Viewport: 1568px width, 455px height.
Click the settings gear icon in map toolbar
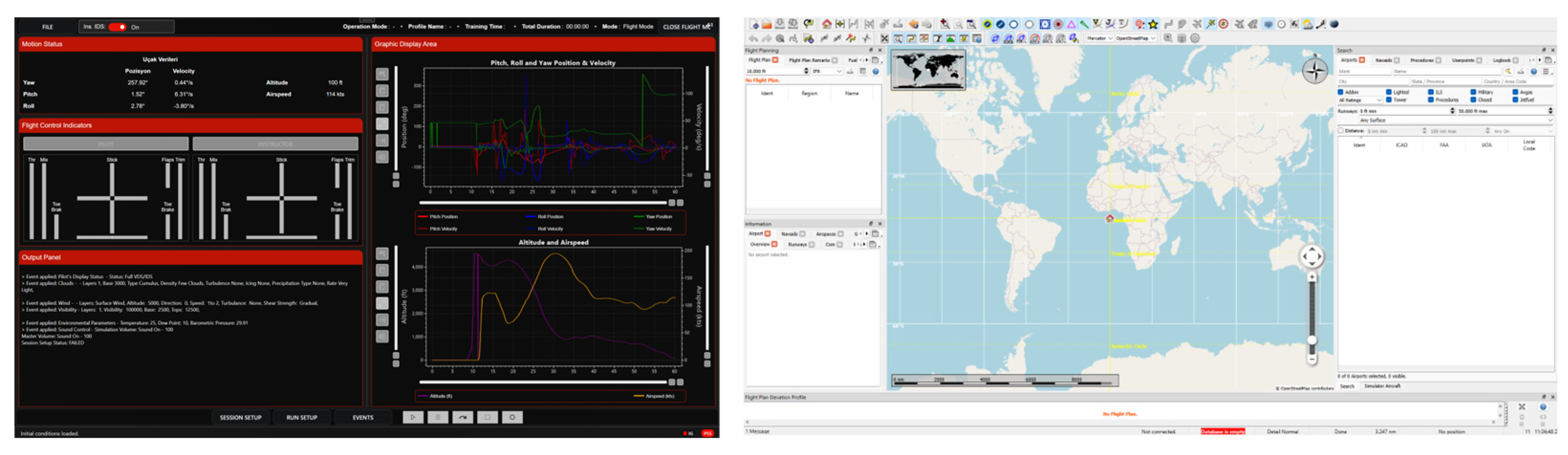pos(1195,38)
